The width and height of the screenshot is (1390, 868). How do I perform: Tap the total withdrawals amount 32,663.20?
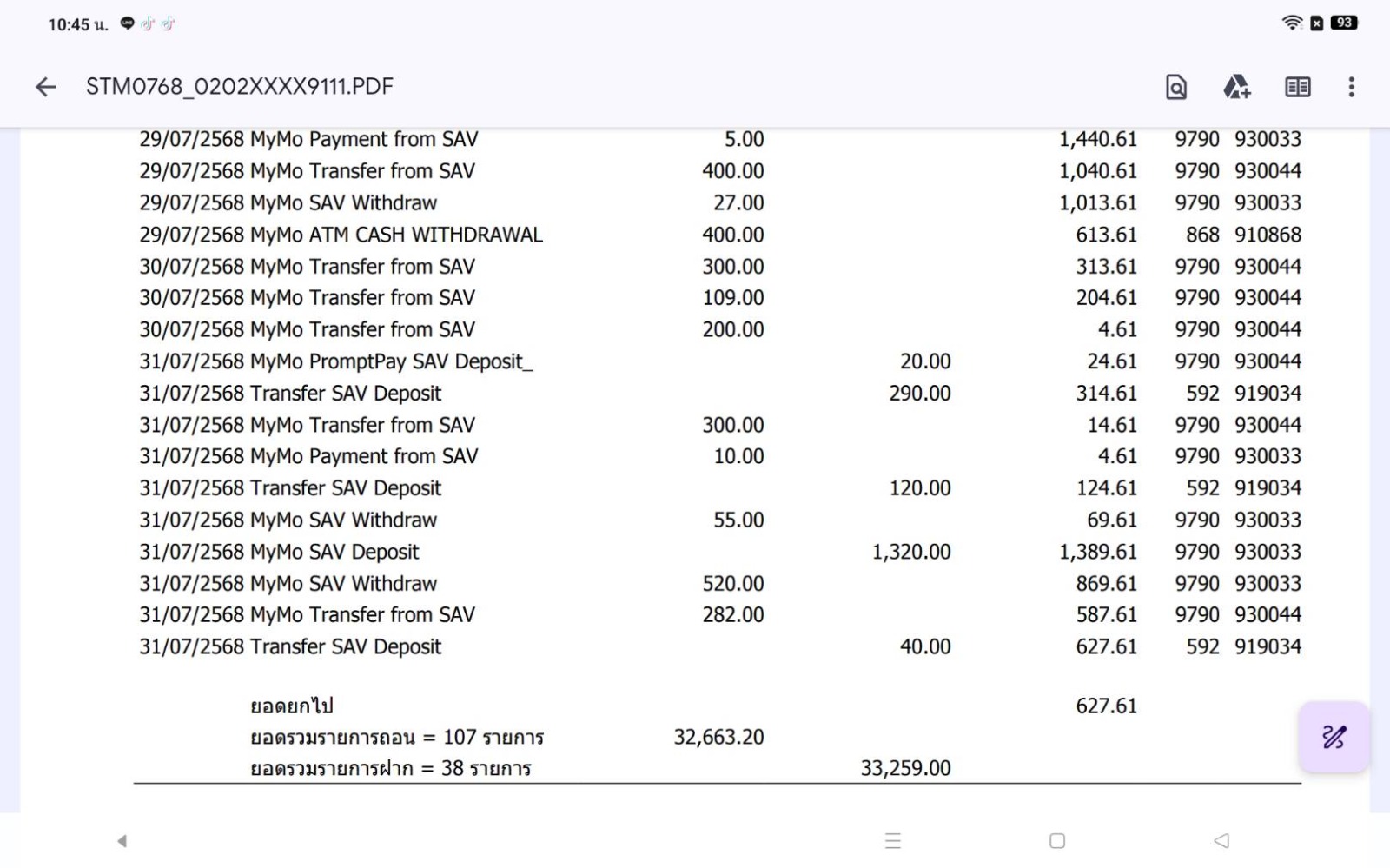coord(718,738)
